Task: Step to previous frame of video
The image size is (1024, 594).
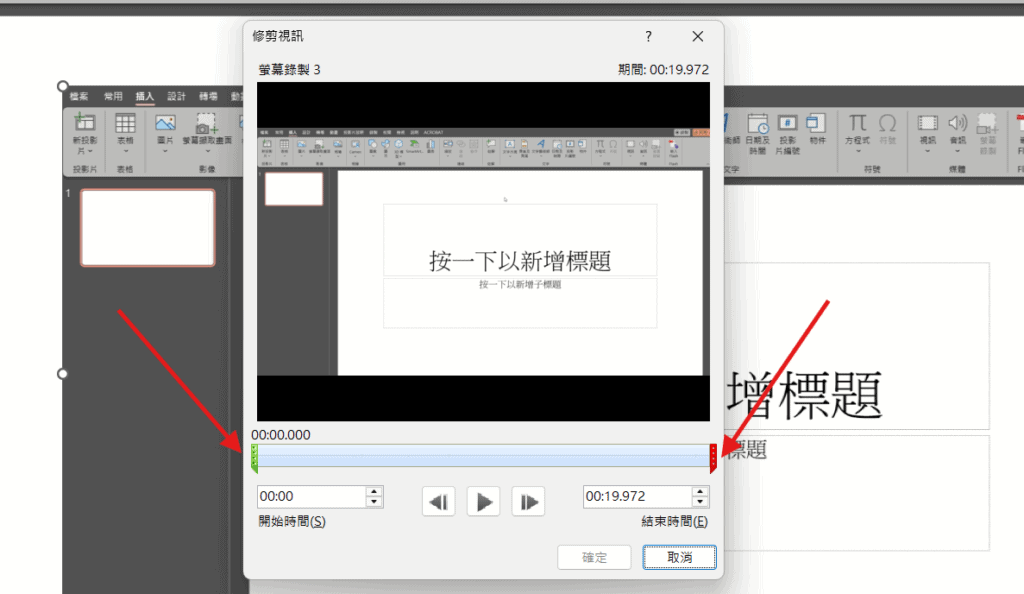Action: coord(439,502)
